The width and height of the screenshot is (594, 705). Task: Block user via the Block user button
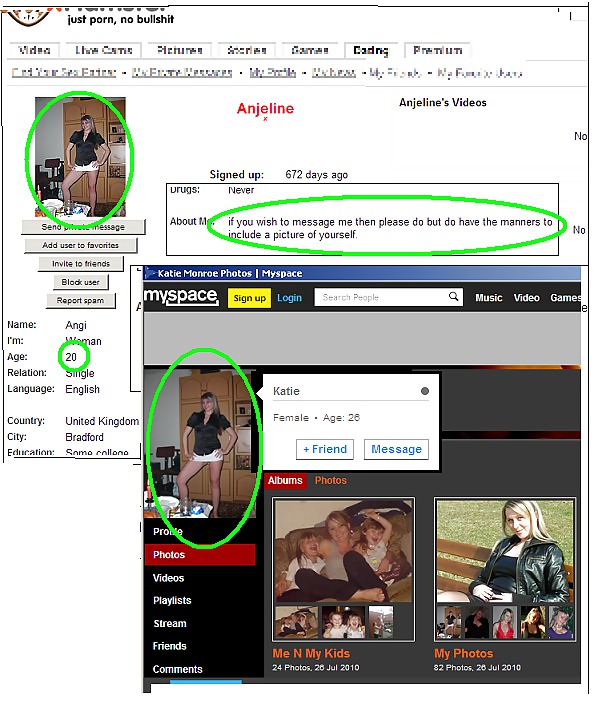click(x=80, y=282)
